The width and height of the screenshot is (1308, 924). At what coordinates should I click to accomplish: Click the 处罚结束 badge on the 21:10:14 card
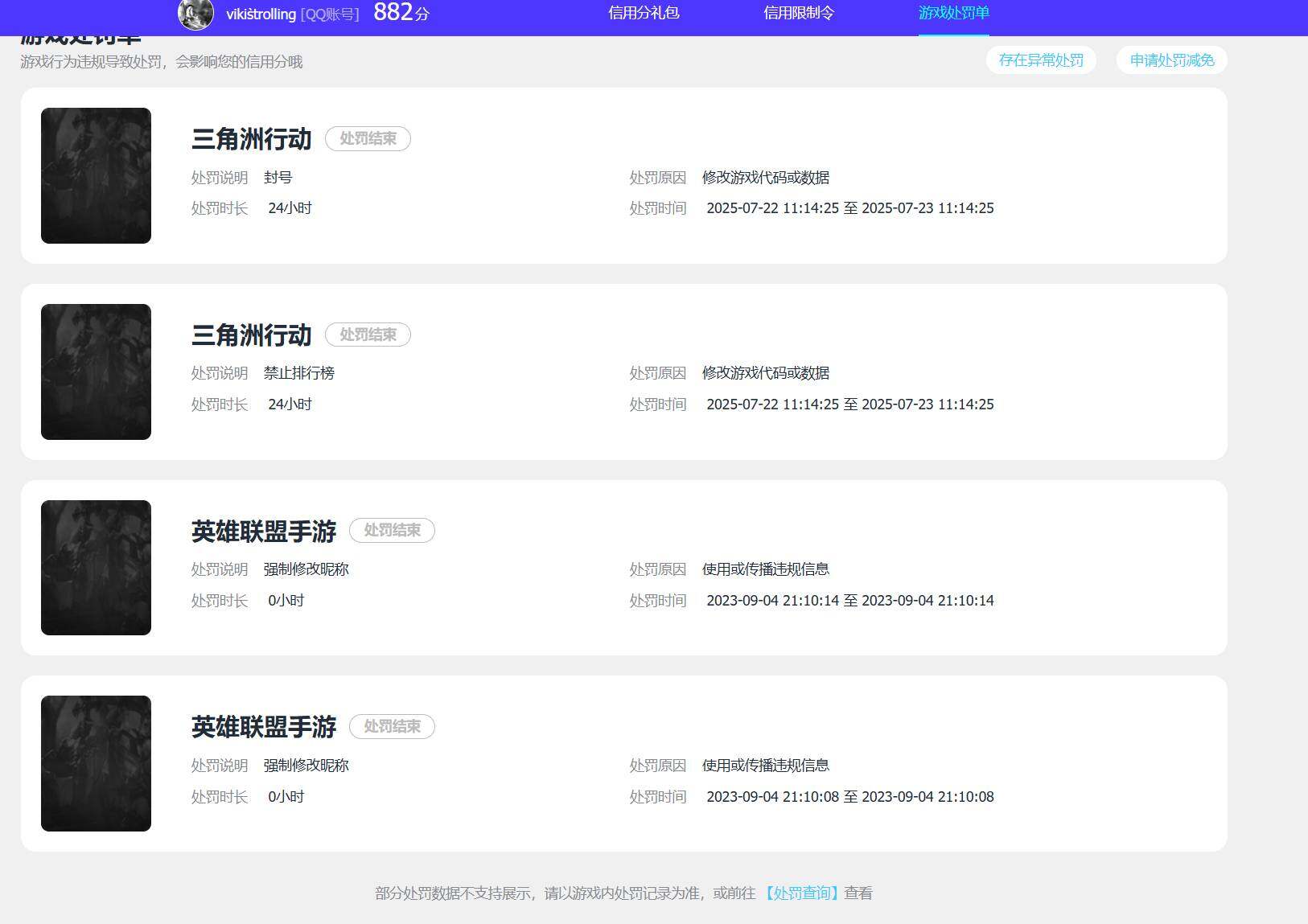[x=392, y=531]
